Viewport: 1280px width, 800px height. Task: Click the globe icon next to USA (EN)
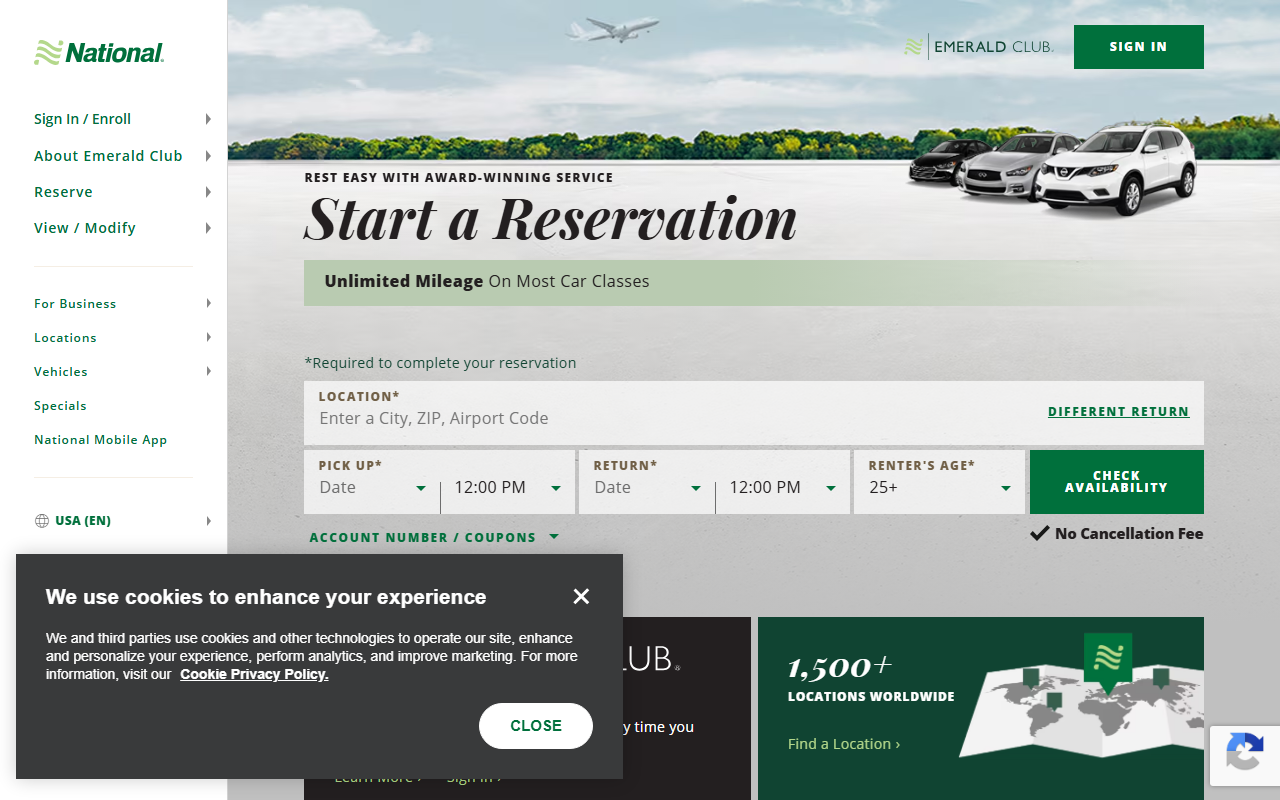pos(42,521)
